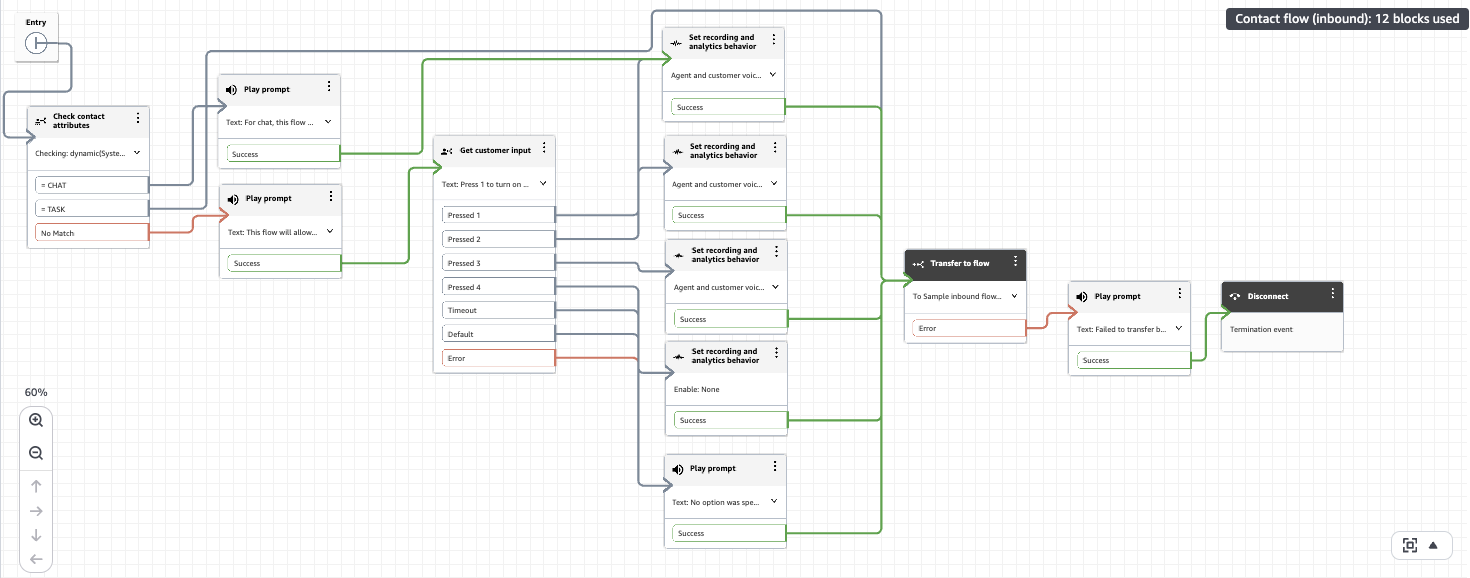Select the 'Pressed 3' output
Image resolution: width=1470 pixels, height=578 pixels.
pyautogui.click(x=498, y=263)
